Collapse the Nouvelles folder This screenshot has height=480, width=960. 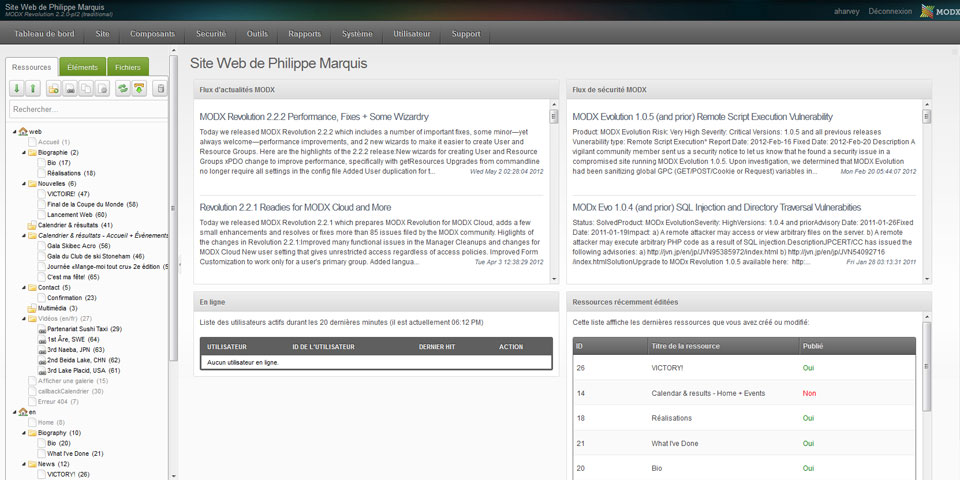tap(24, 184)
